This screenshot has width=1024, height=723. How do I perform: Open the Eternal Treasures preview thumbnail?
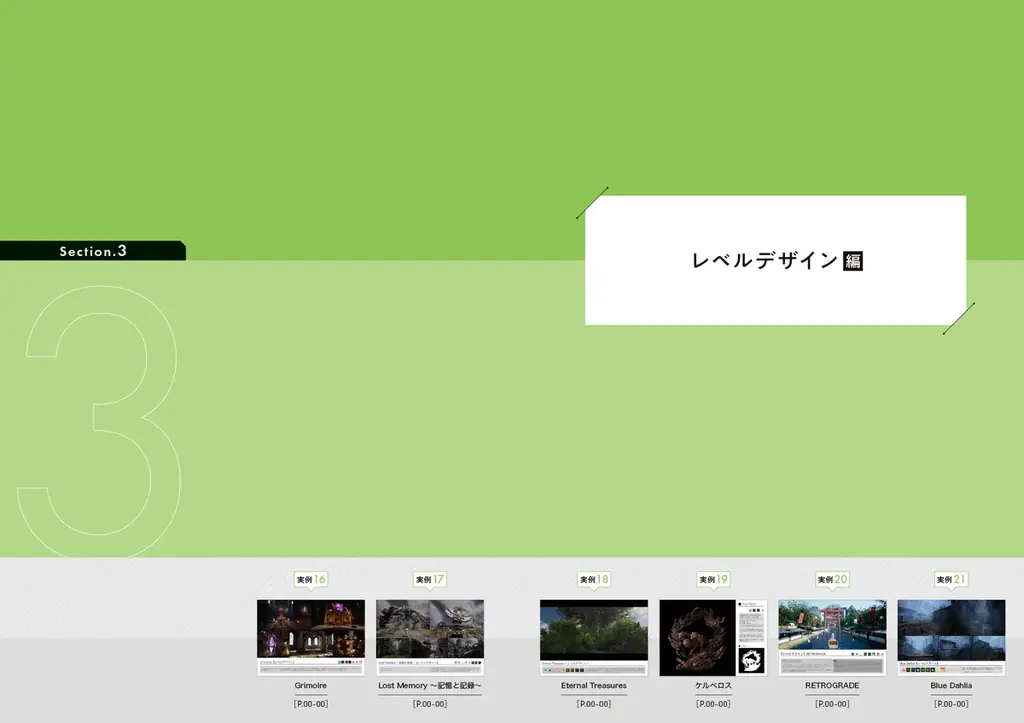pyautogui.click(x=594, y=633)
